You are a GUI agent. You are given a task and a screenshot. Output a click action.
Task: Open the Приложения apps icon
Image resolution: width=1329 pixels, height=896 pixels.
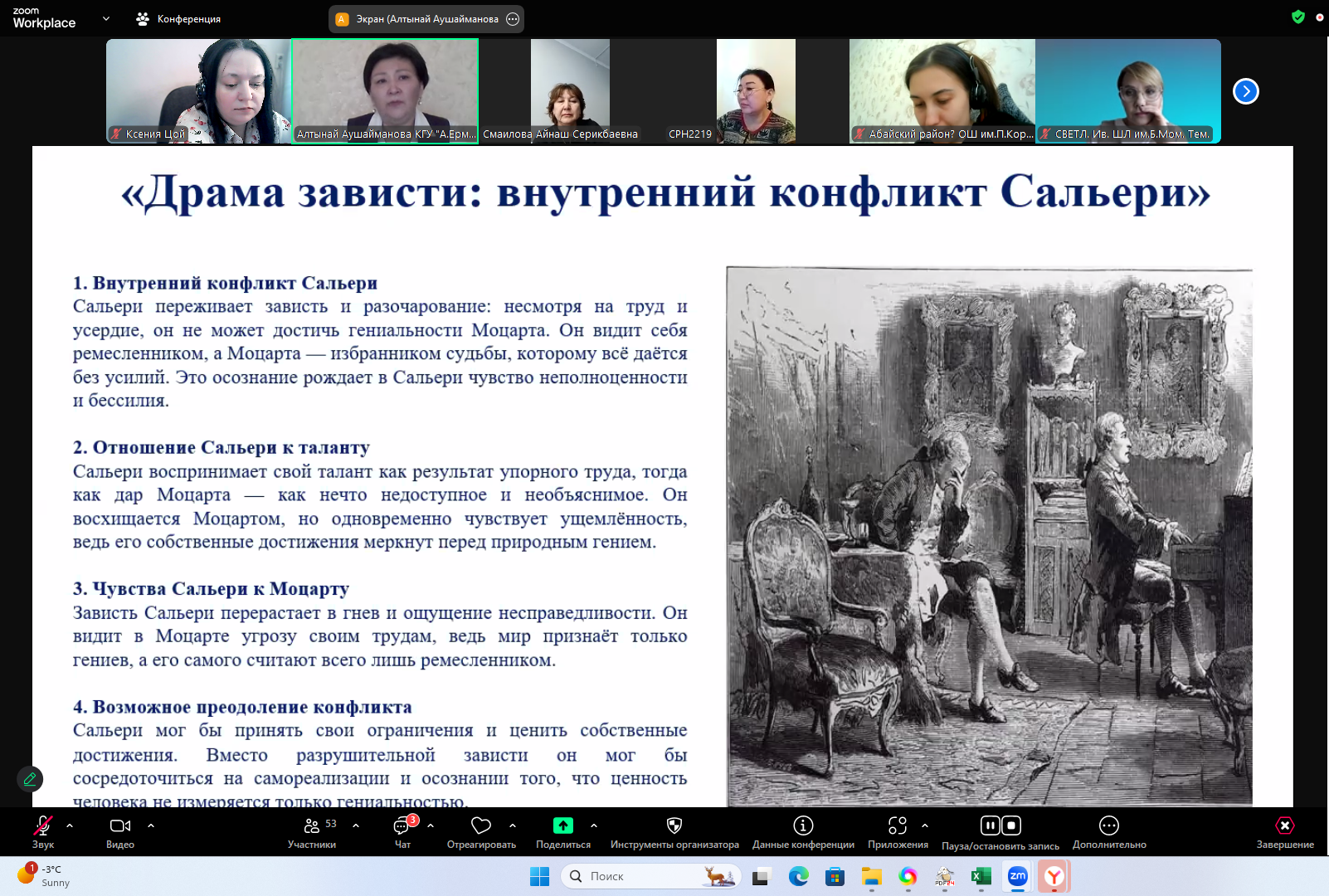tap(898, 826)
